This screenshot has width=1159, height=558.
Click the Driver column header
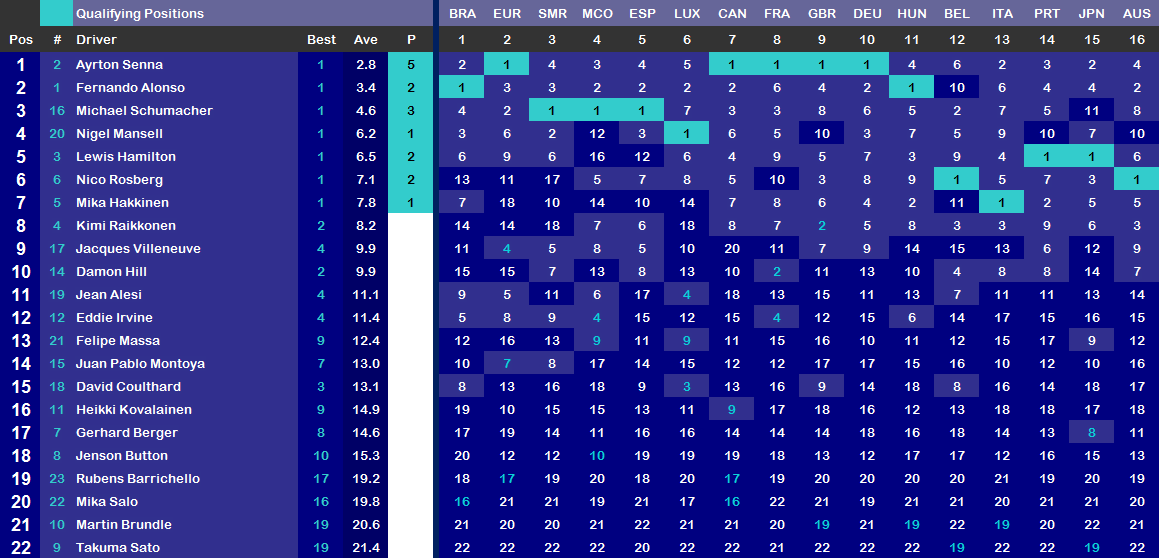click(x=96, y=40)
